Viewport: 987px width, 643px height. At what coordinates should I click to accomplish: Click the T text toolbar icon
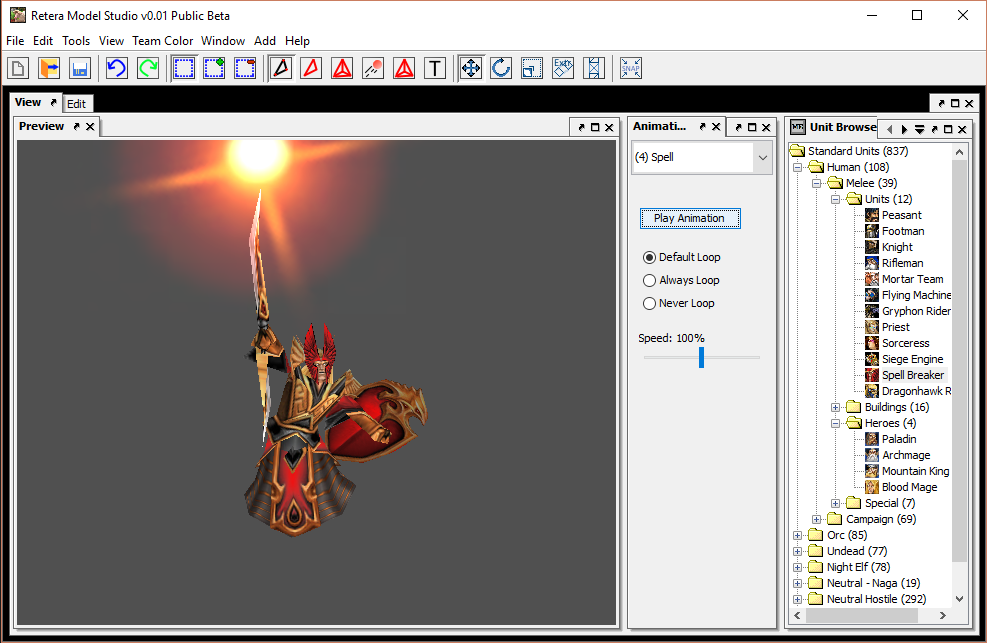coord(435,68)
